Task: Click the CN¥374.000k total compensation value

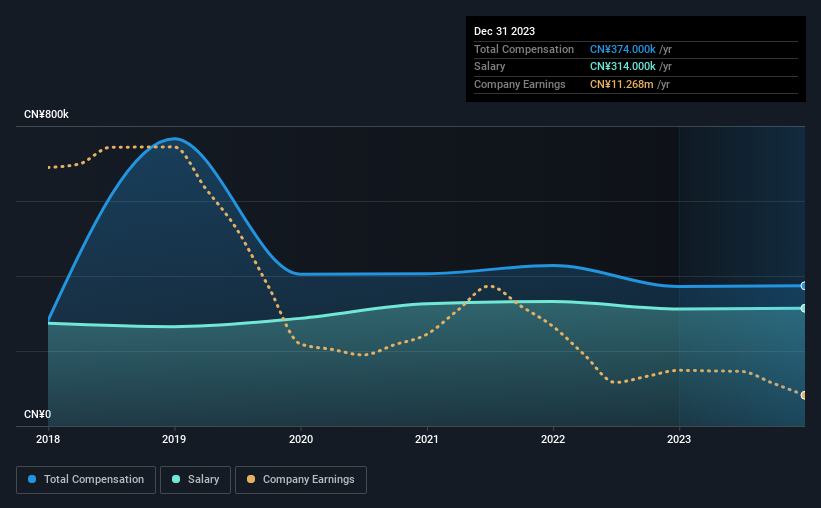Action: [623, 49]
